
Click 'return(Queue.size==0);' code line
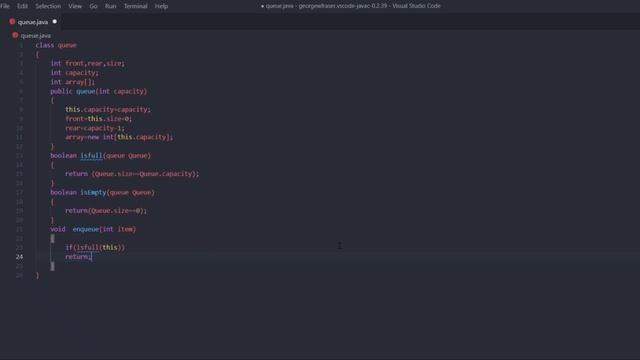[106, 211]
